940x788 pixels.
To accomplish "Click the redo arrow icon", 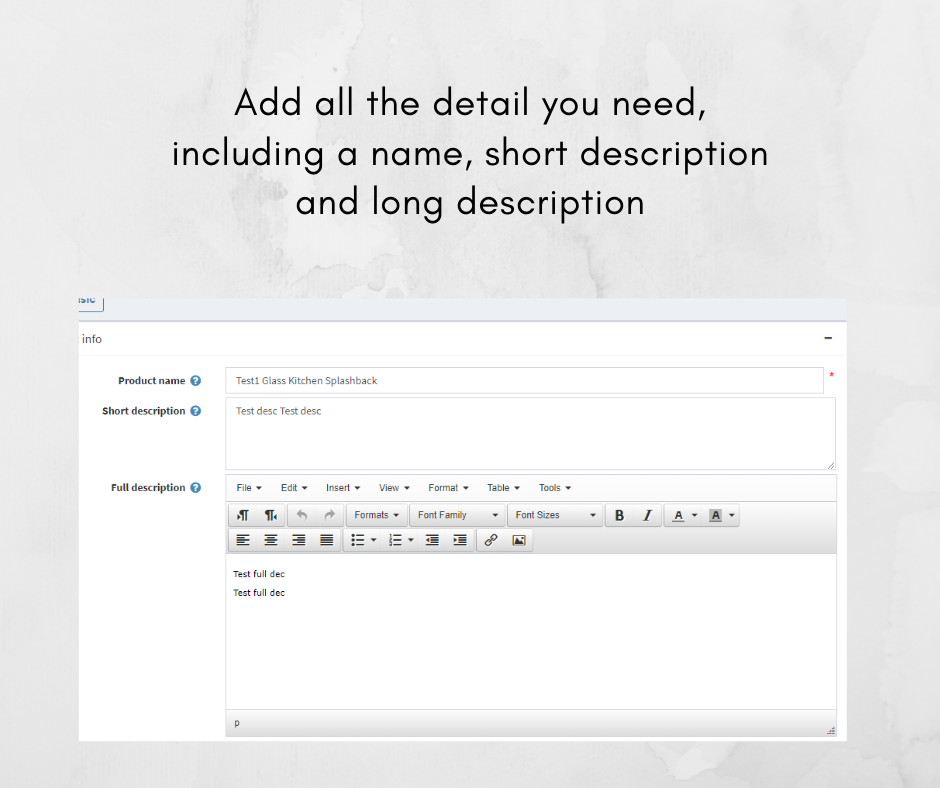I will point(329,515).
